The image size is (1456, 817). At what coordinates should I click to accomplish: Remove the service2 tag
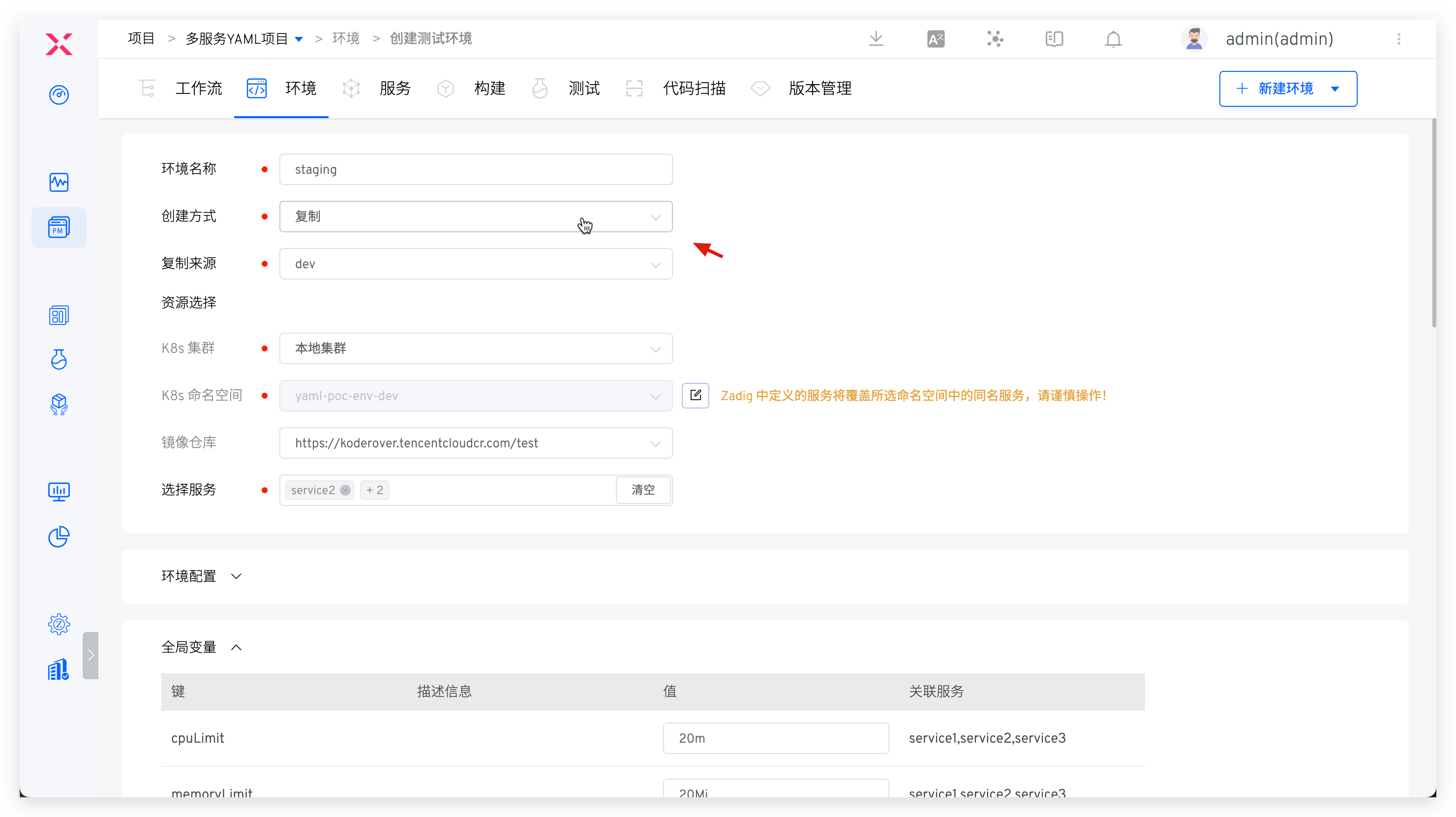click(345, 490)
